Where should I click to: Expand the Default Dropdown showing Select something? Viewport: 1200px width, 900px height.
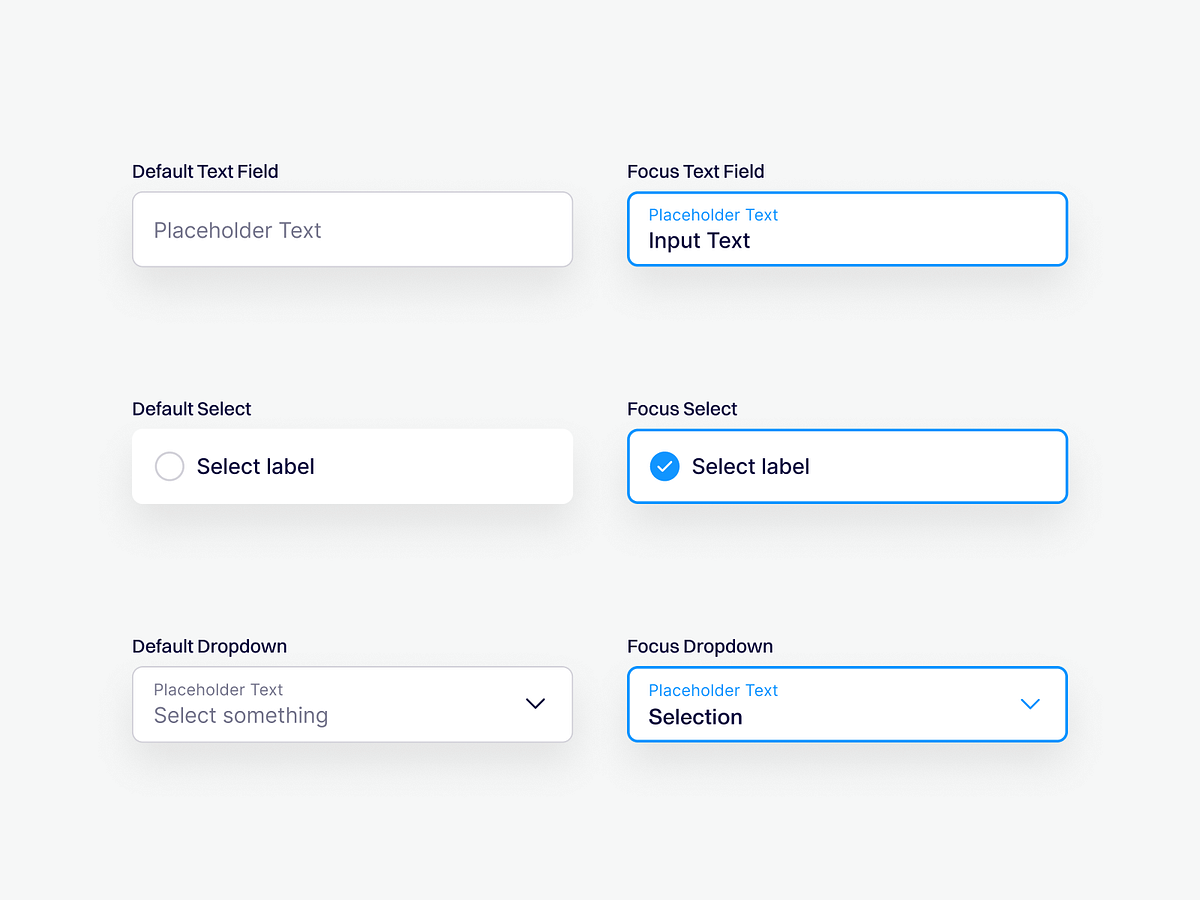point(352,704)
